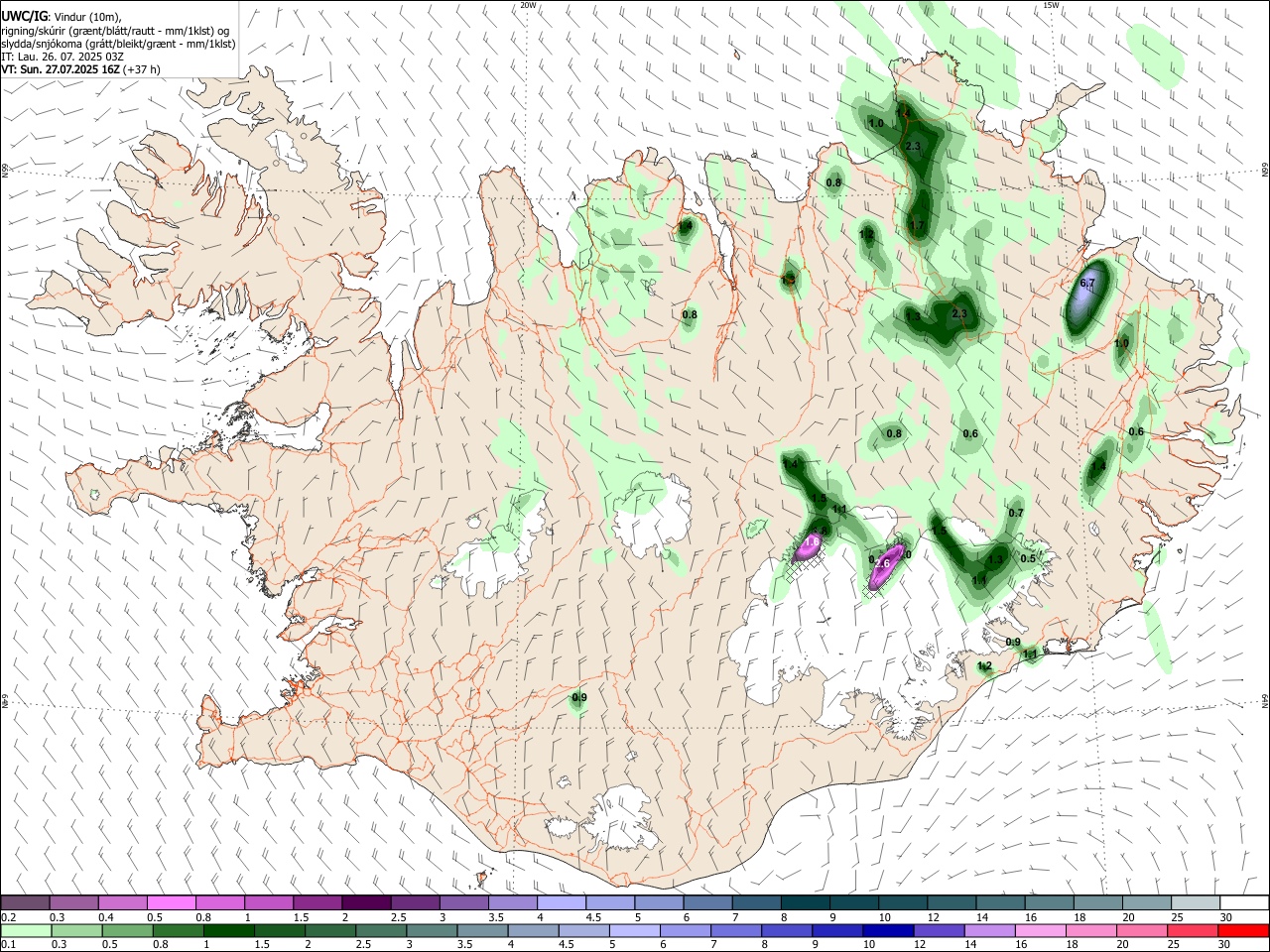1270x952 pixels.
Task: Click the darkest purple swatch in upper legend row
Action: 365,902
